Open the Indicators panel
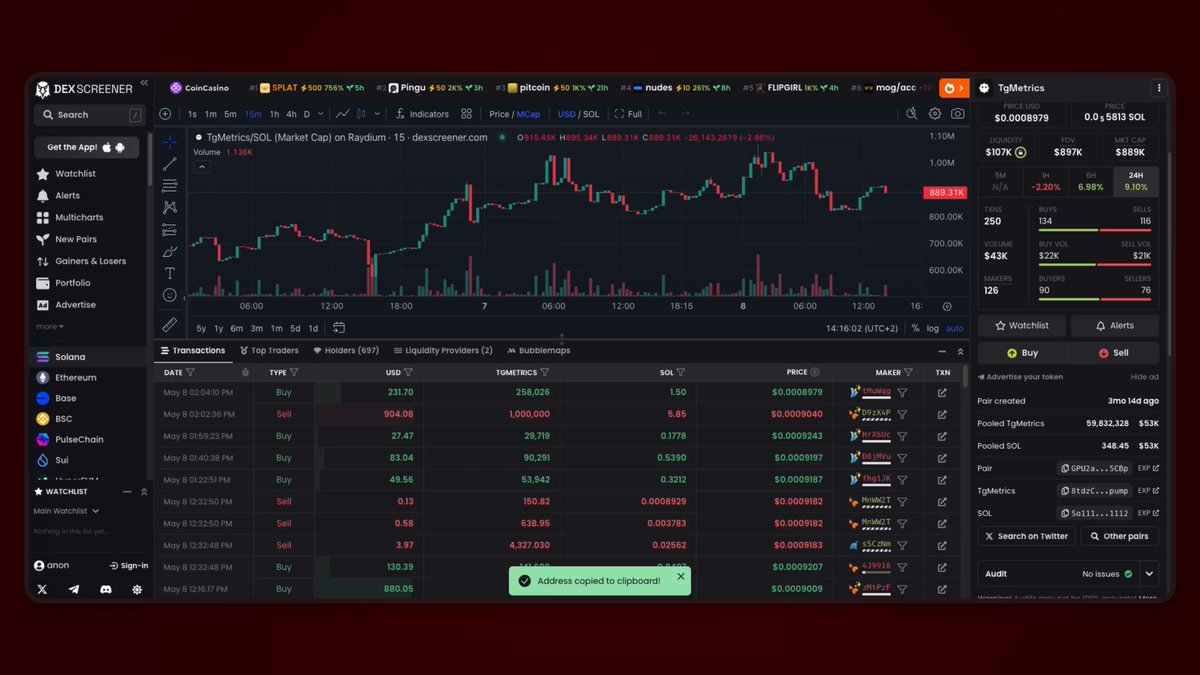 point(422,114)
